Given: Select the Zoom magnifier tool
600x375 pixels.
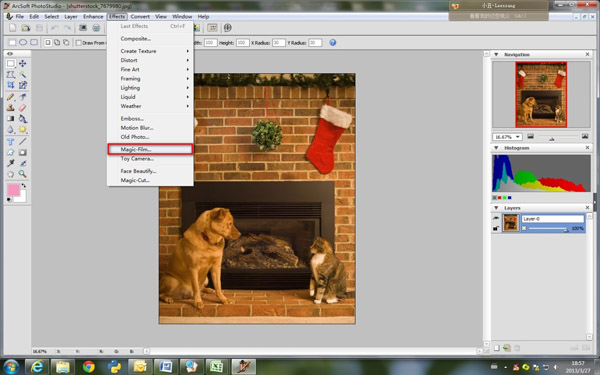Looking at the screenshot, I should [23, 174].
